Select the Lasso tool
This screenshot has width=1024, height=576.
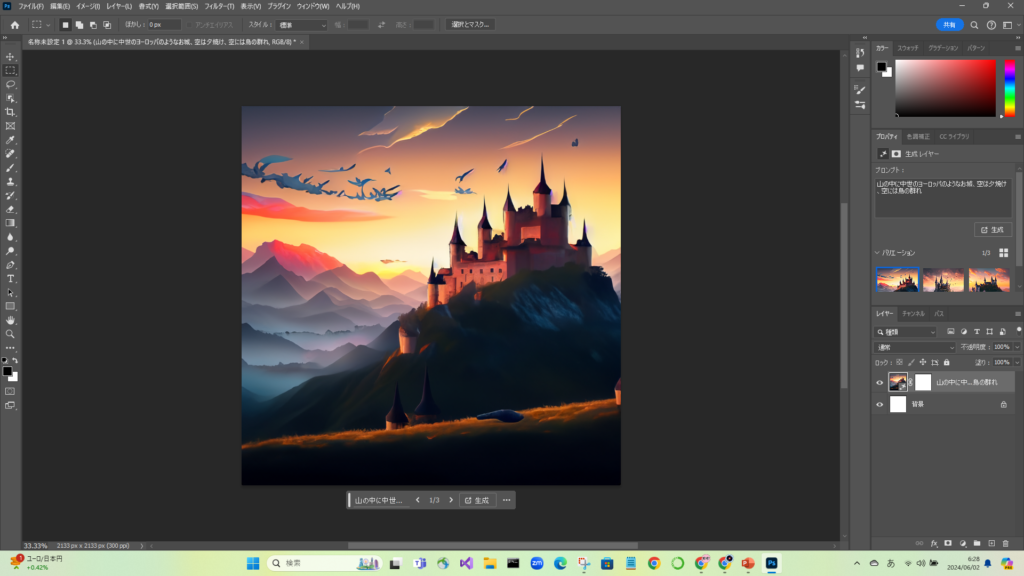[x=10, y=85]
